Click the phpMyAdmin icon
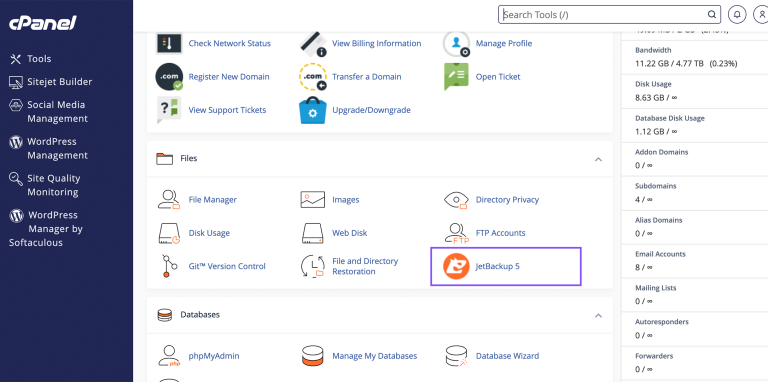This screenshot has height=382, width=768. (x=169, y=356)
